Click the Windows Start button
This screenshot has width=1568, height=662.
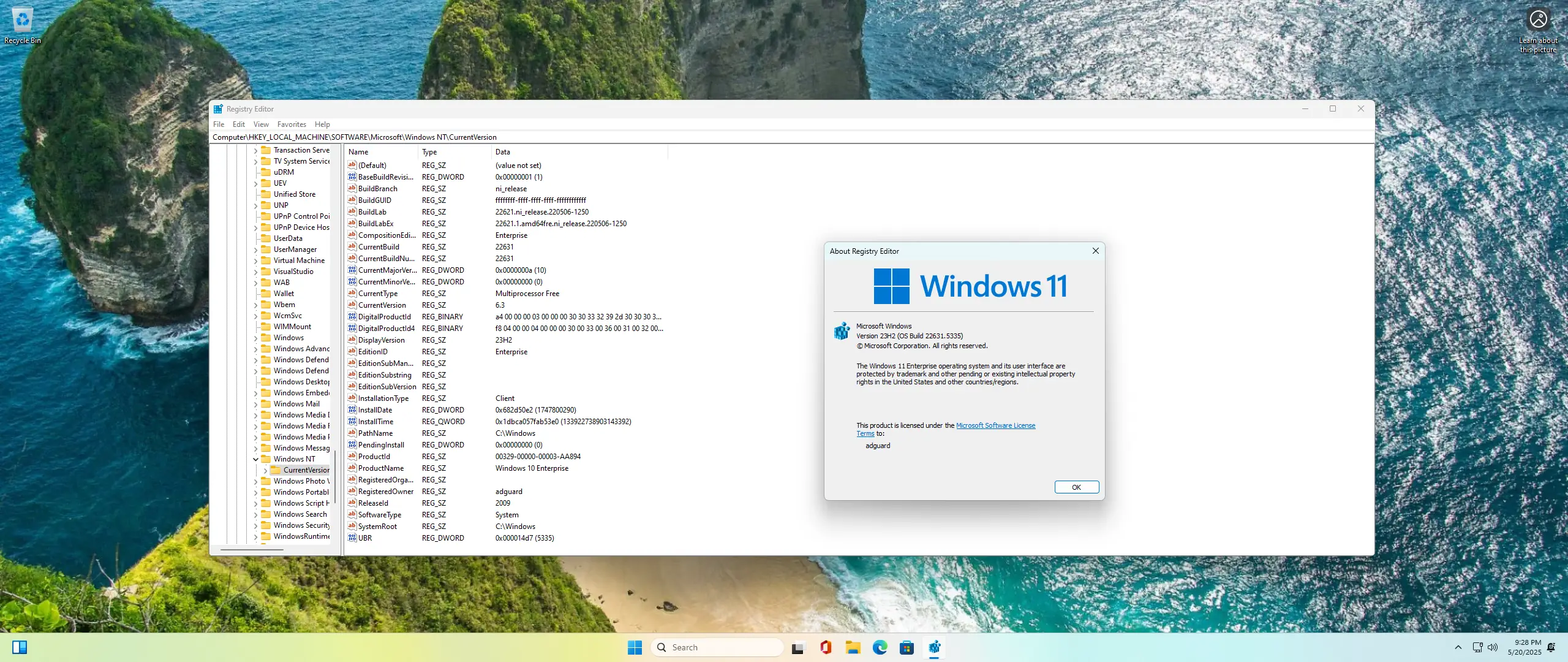(635, 647)
